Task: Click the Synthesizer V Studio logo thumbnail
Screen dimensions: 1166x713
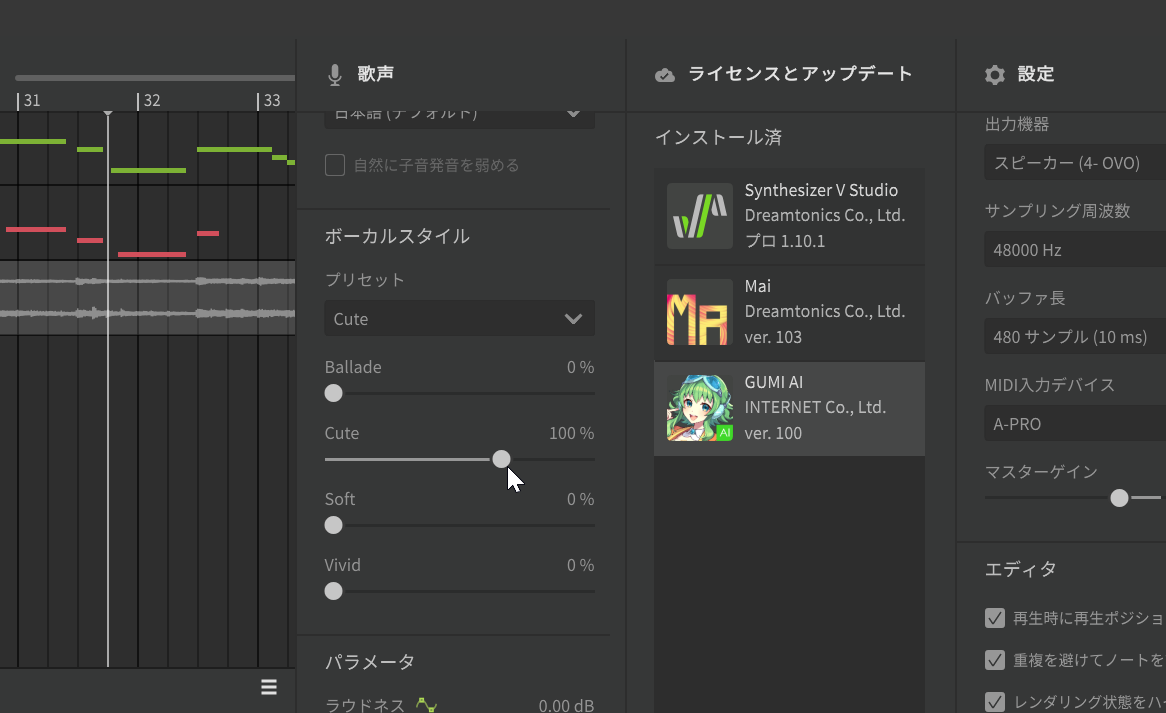Action: pyautogui.click(x=700, y=216)
